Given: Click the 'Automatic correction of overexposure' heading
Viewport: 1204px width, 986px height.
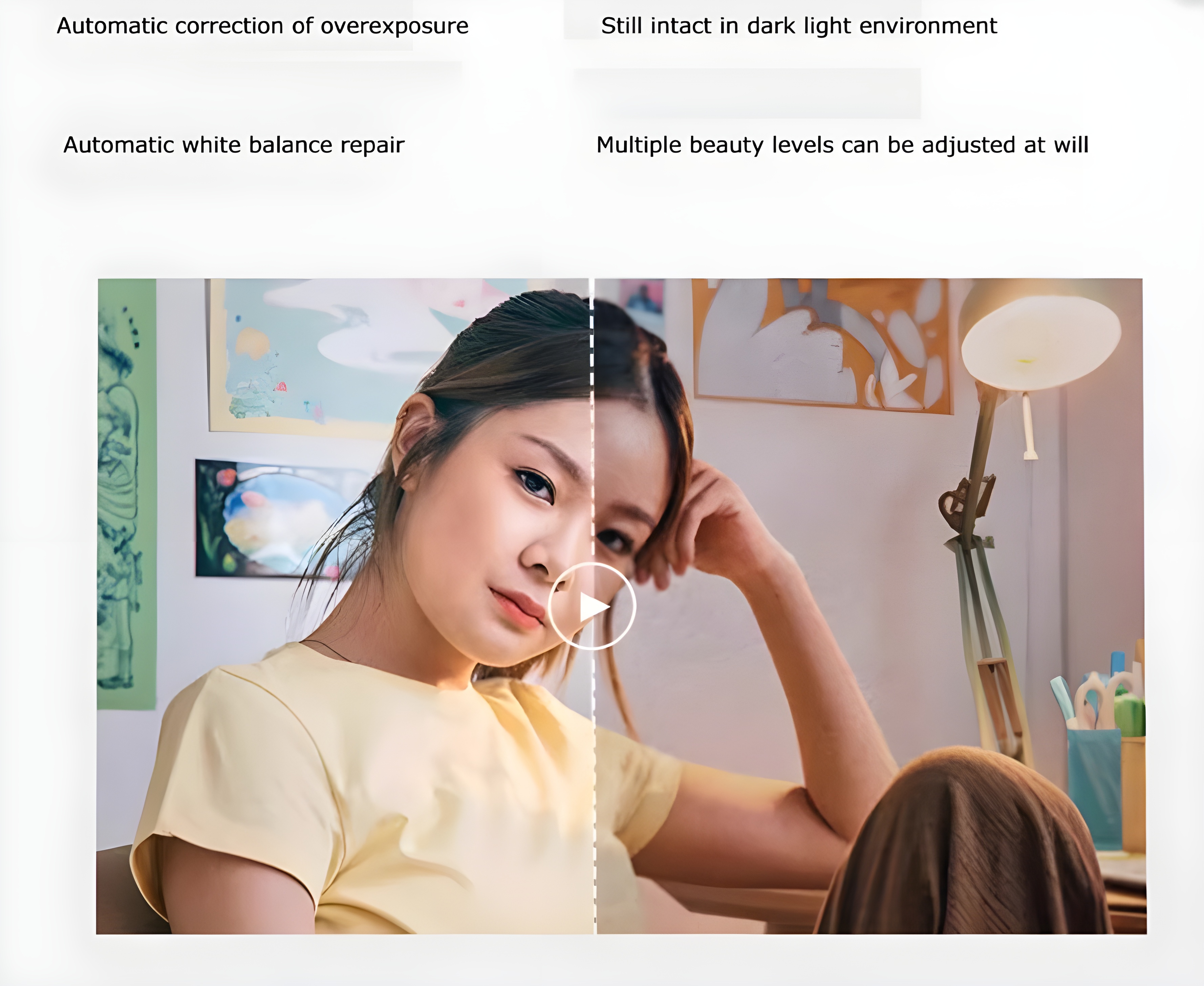Looking at the screenshot, I should point(262,26).
